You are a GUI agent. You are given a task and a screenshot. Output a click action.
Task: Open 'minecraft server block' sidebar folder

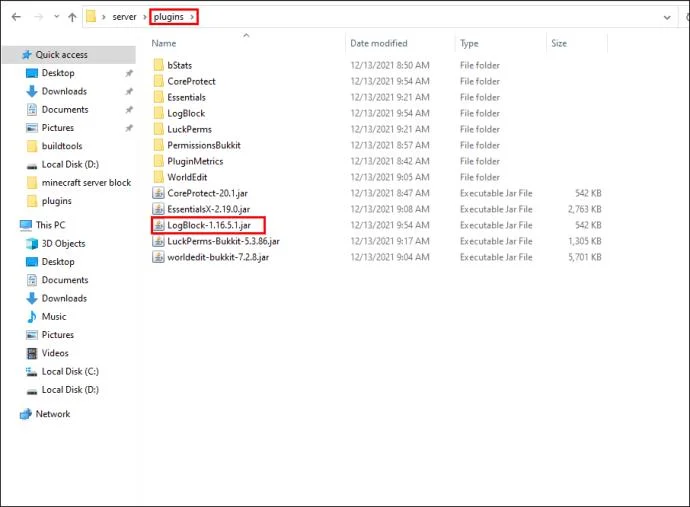pyautogui.click(x=86, y=183)
